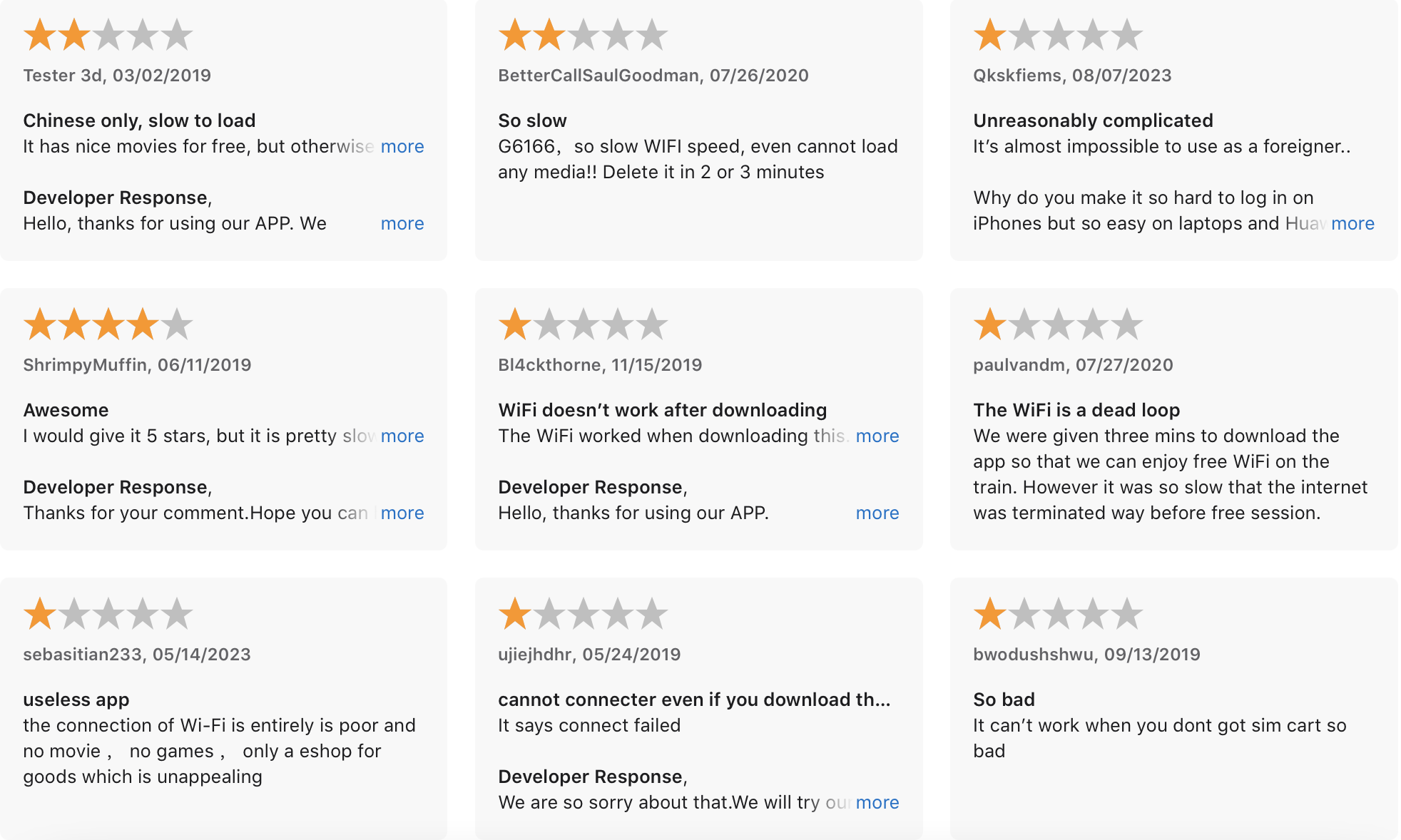The height and width of the screenshot is (840, 1401).
Task: Click the one-star rating on Qkskfiems review
Action: tap(1059, 35)
